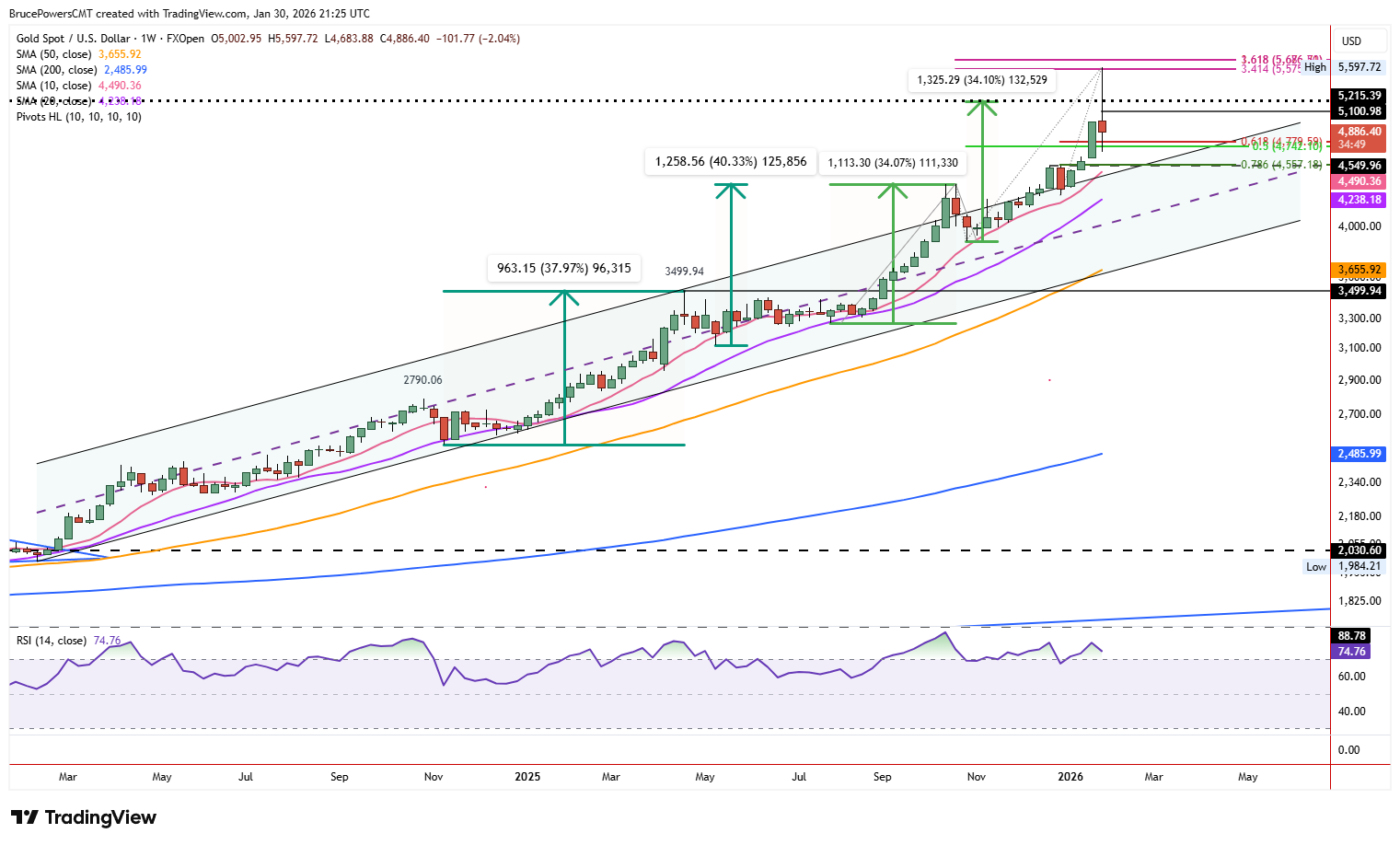
Task: Click the purple SMA 20 price tag 4,238.18
Action: pyautogui.click(x=1359, y=200)
